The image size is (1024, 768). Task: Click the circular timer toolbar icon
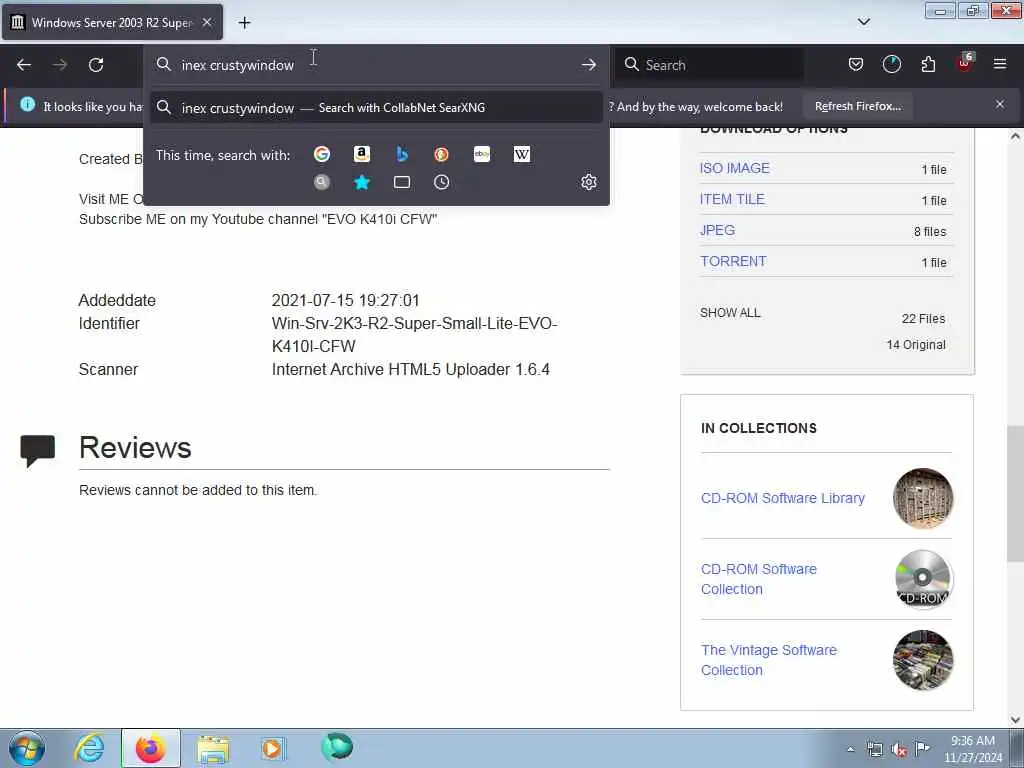(891, 64)
